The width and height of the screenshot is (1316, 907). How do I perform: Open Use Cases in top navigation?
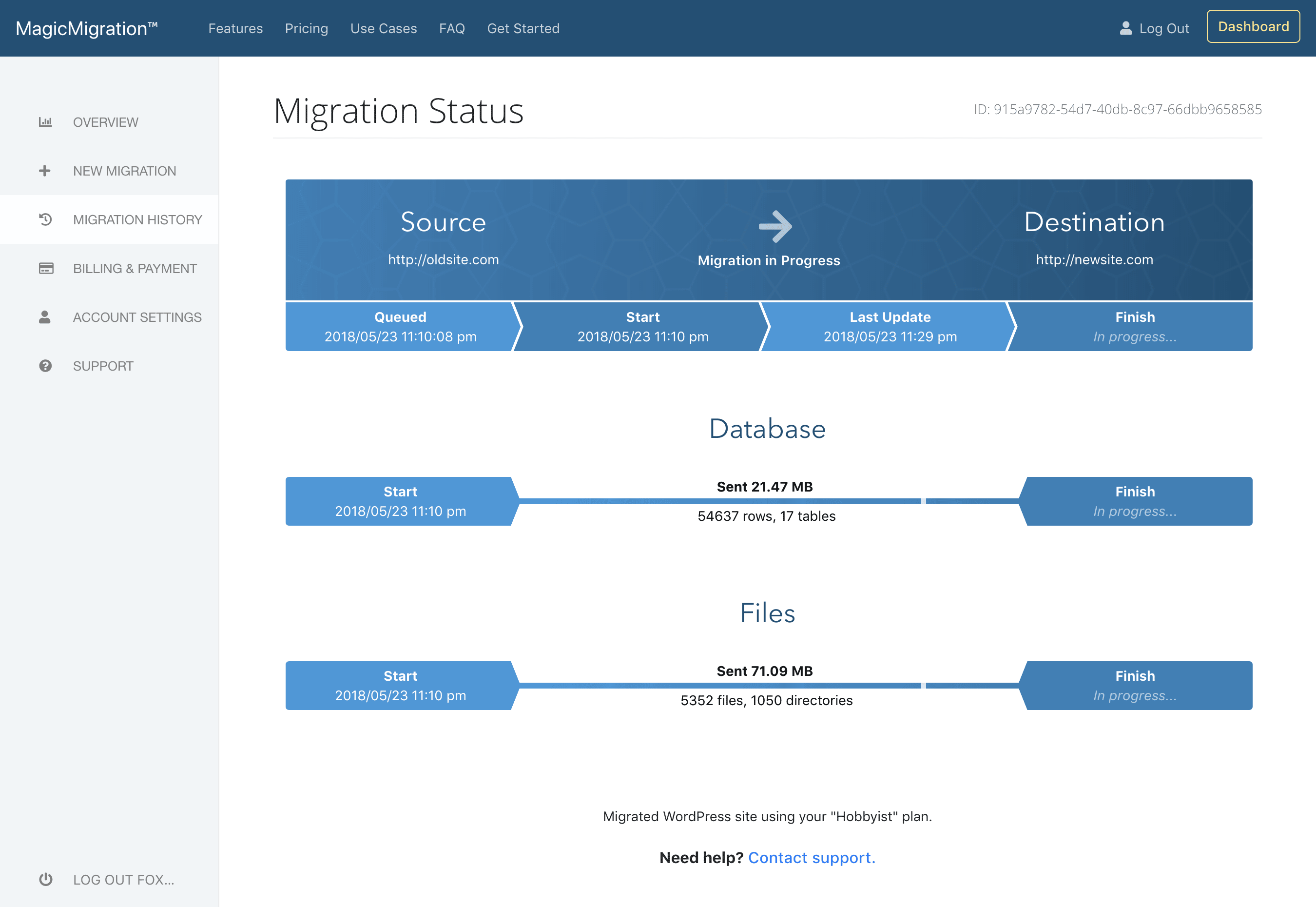(384, 28)
